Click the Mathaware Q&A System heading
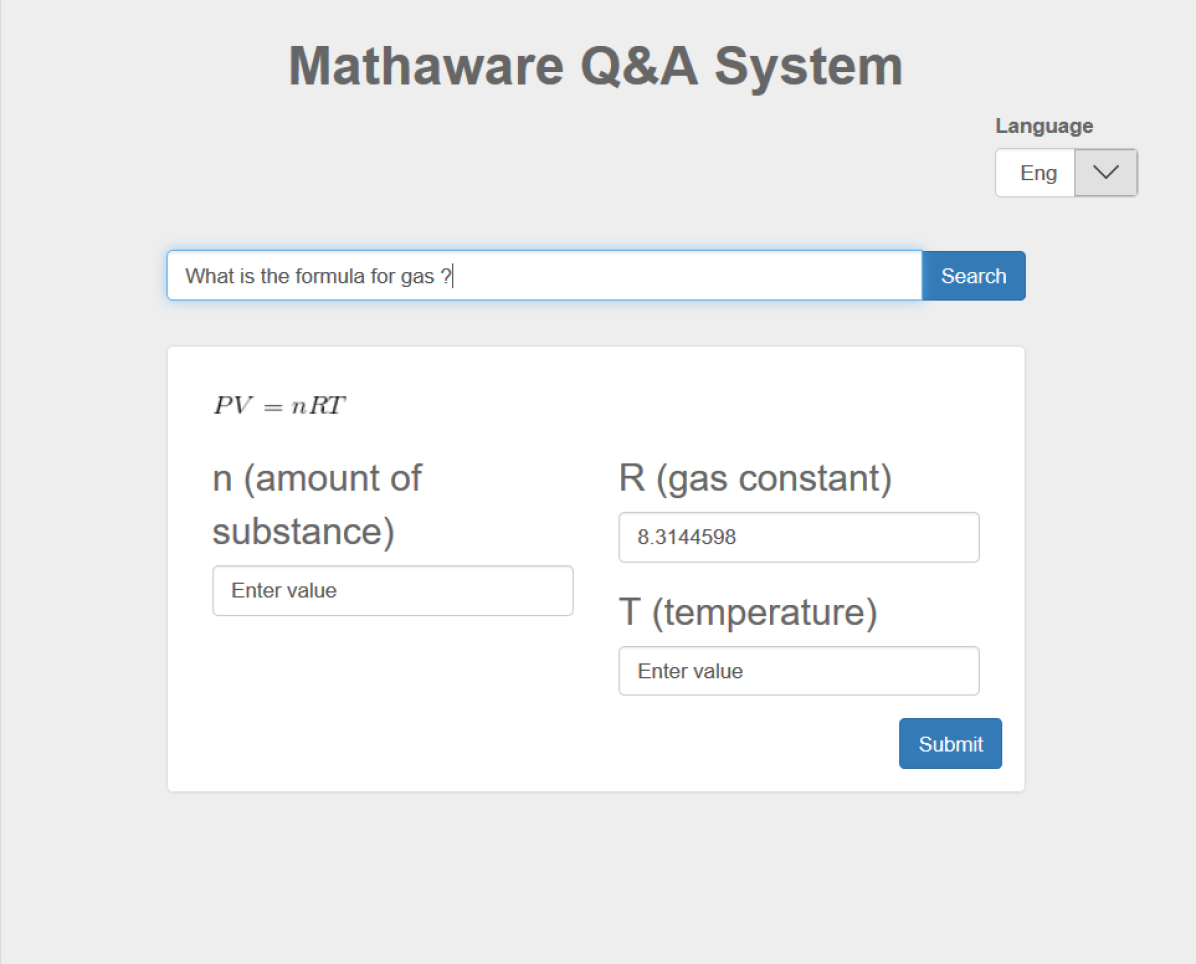Screen dimensions: 1196x964 [596, 66]
